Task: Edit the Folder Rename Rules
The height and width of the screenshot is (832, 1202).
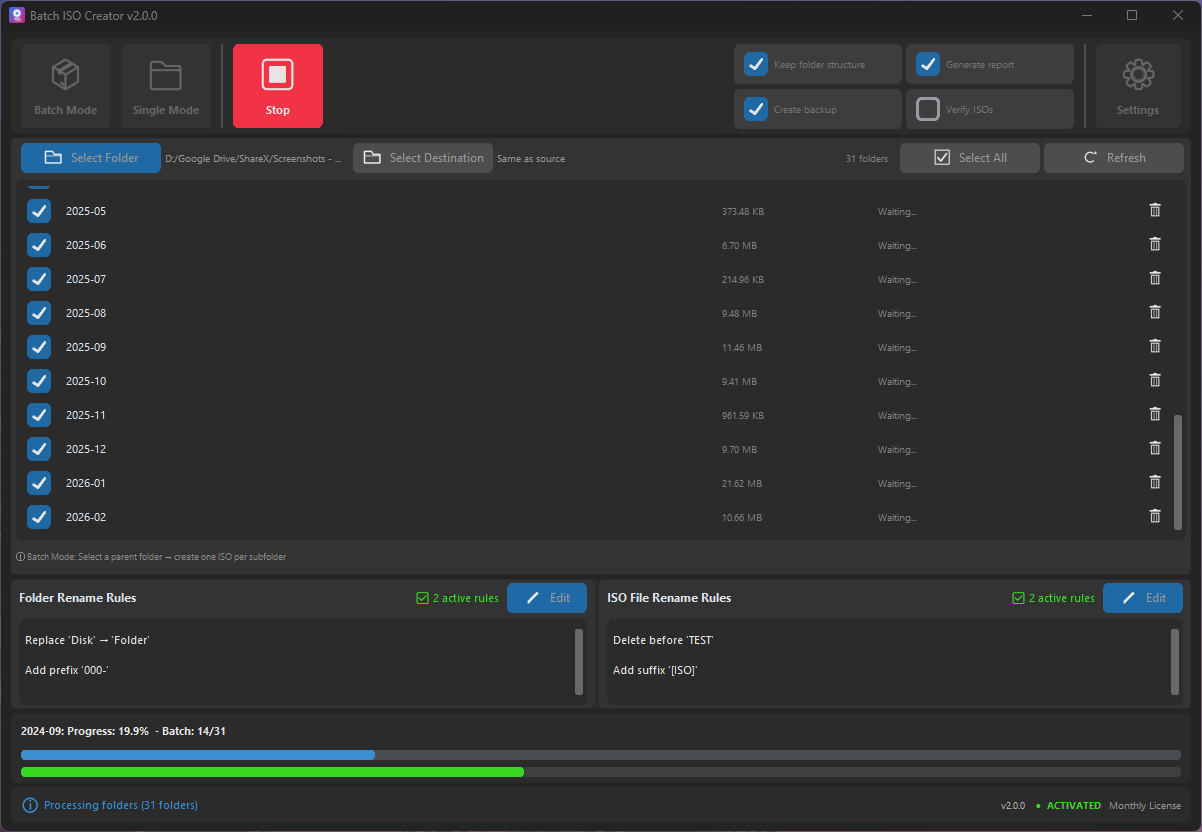Action: click(x=547, y=598)
